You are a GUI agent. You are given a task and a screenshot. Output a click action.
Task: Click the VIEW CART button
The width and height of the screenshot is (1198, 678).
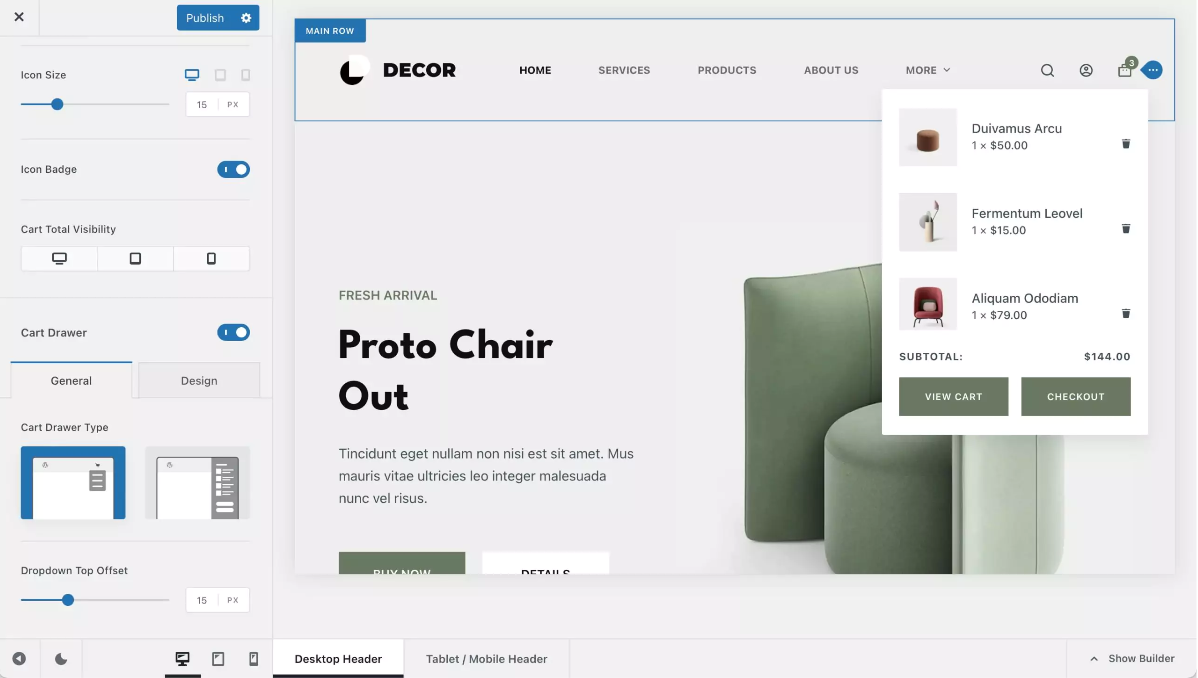(x=954, y=397)
